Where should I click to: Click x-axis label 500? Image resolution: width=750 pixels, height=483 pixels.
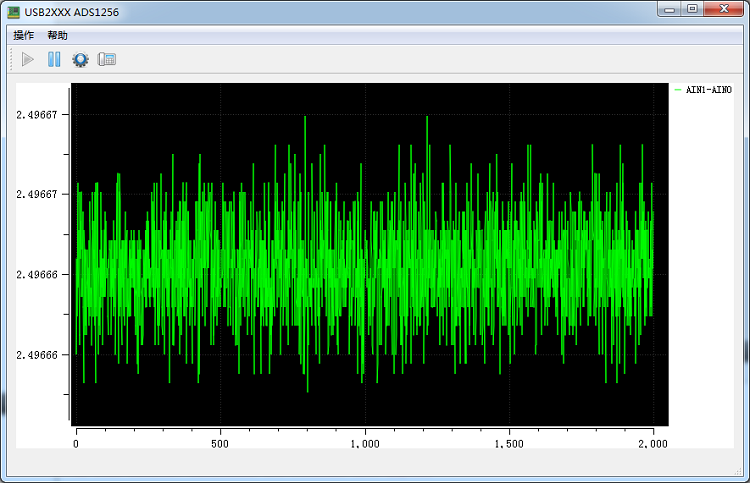pyautogui.click(x=220, y=444)
